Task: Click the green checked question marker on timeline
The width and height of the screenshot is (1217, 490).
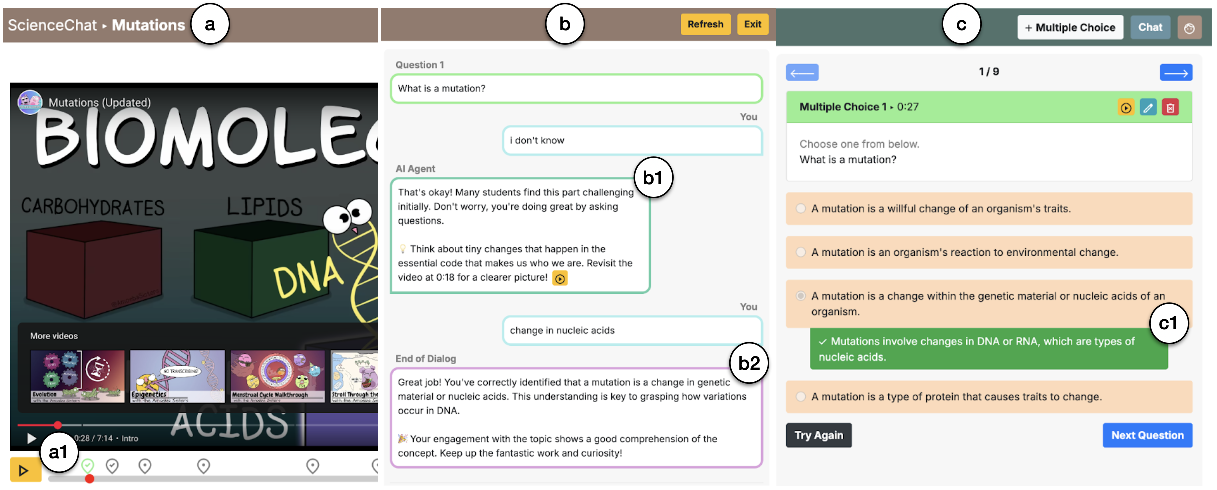Action: point(88,465)
